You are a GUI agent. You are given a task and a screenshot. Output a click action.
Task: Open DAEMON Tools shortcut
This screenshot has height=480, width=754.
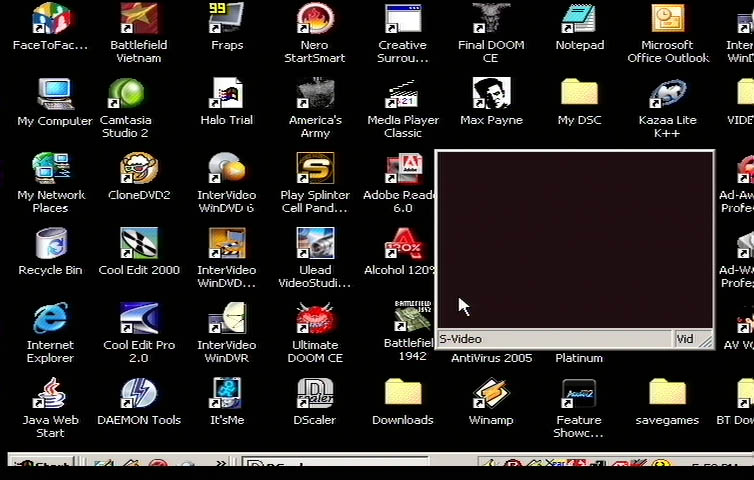pos(138,393)
